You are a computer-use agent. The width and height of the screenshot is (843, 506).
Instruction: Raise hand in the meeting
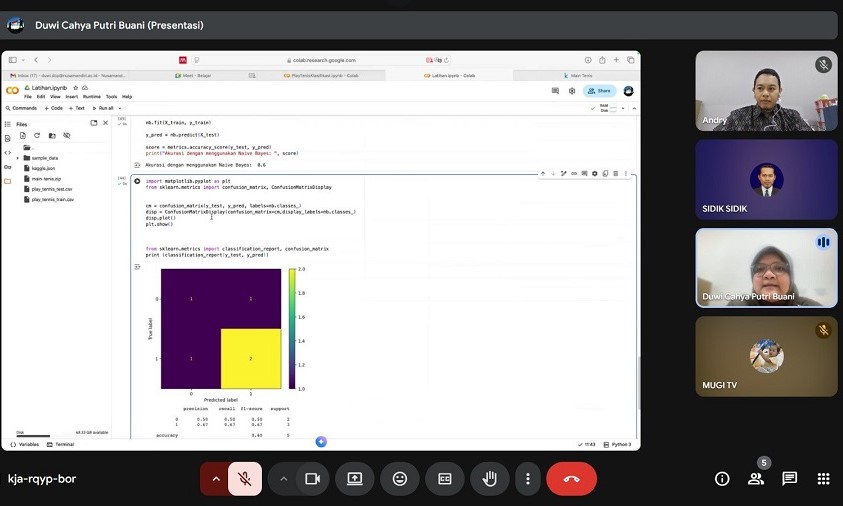(x=490, y=479)
